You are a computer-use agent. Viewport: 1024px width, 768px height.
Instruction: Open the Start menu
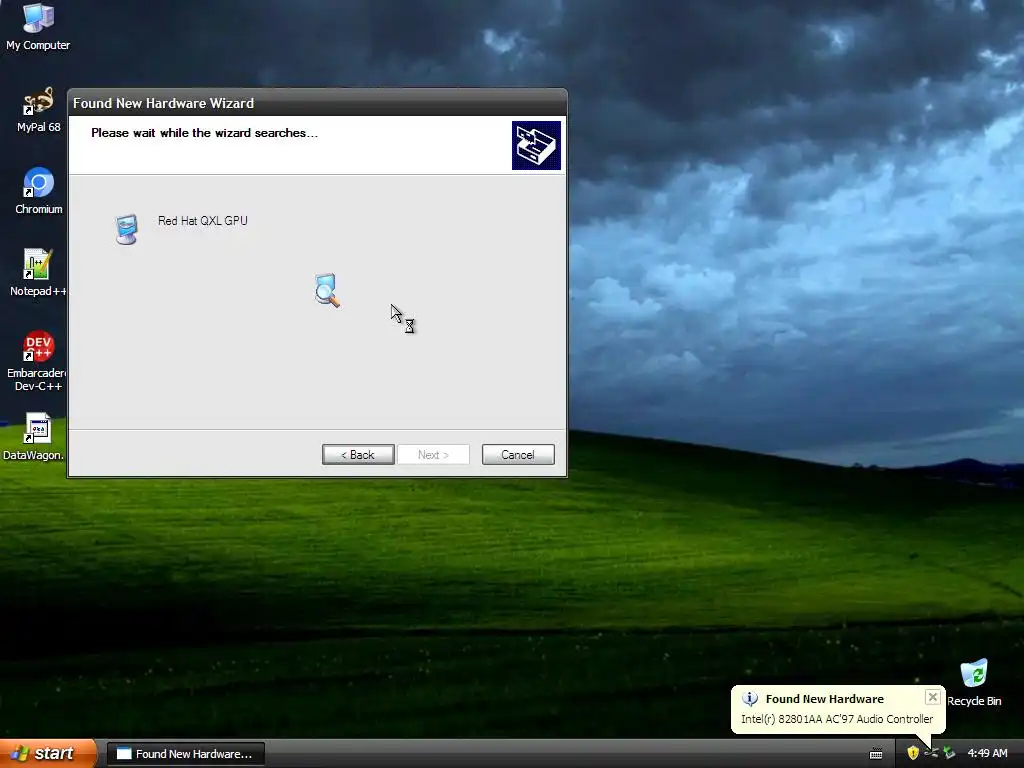48,754
